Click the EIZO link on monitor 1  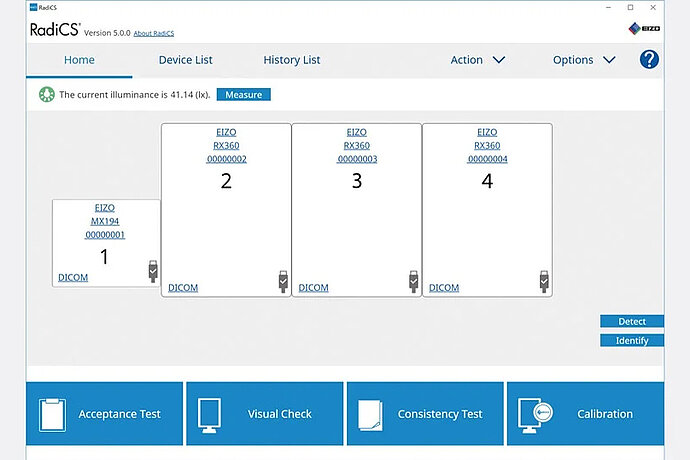point(105,208)
